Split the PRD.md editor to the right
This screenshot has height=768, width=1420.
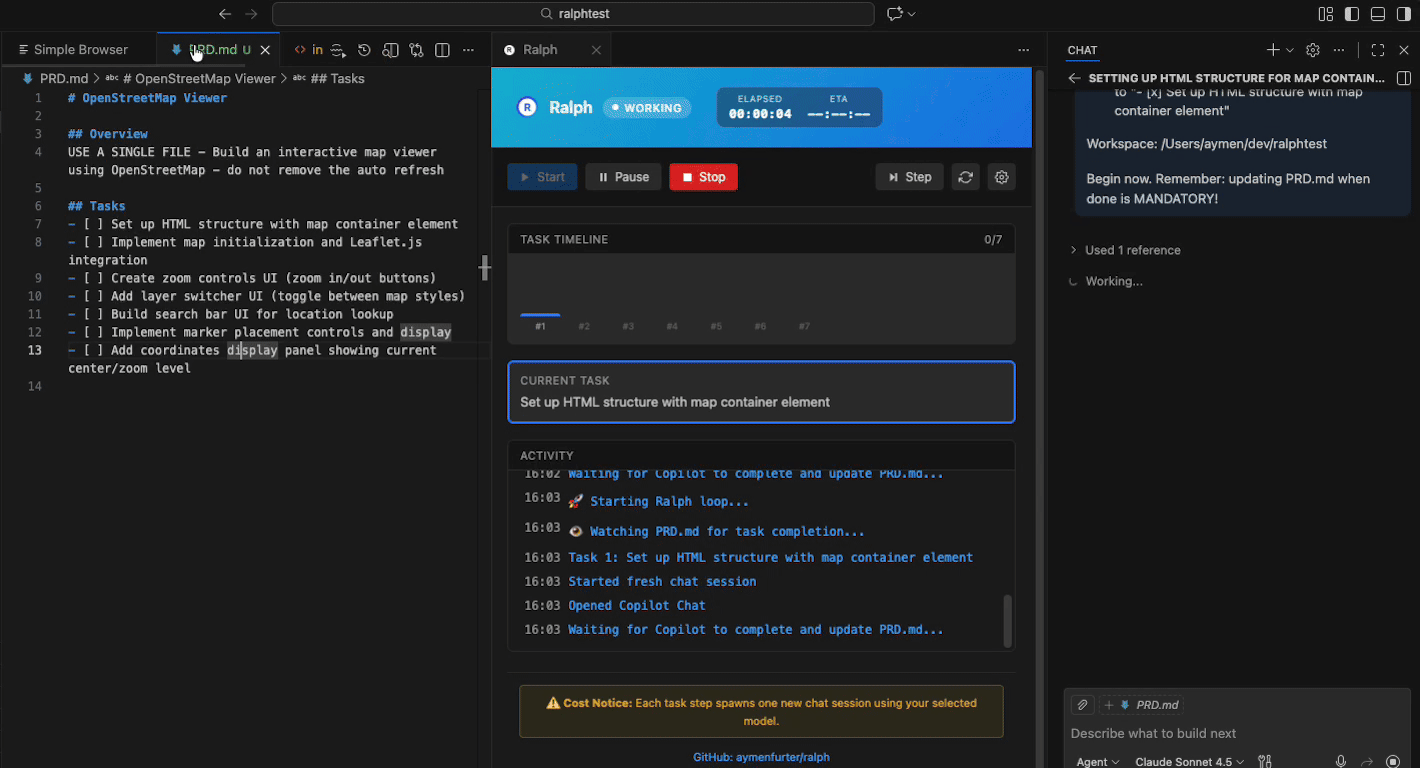coord(442,50)
